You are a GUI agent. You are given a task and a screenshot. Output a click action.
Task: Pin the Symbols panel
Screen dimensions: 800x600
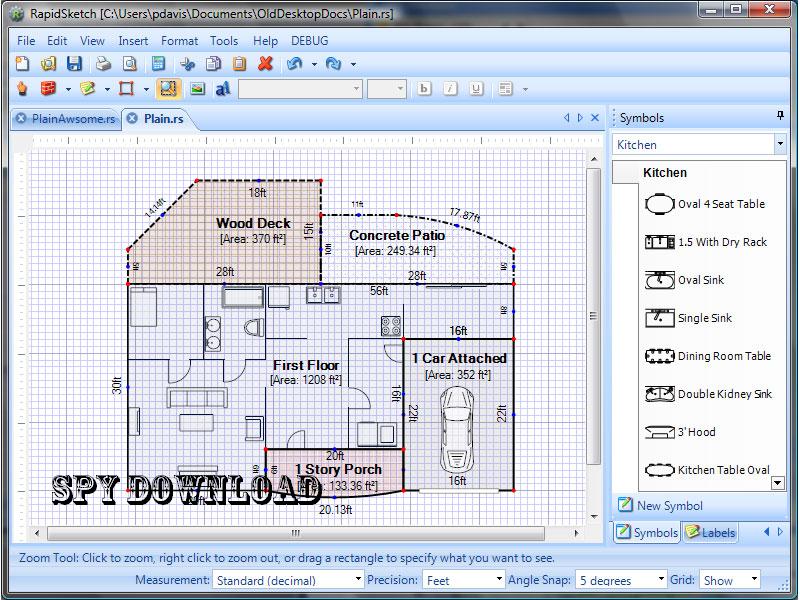pos(780,115)
